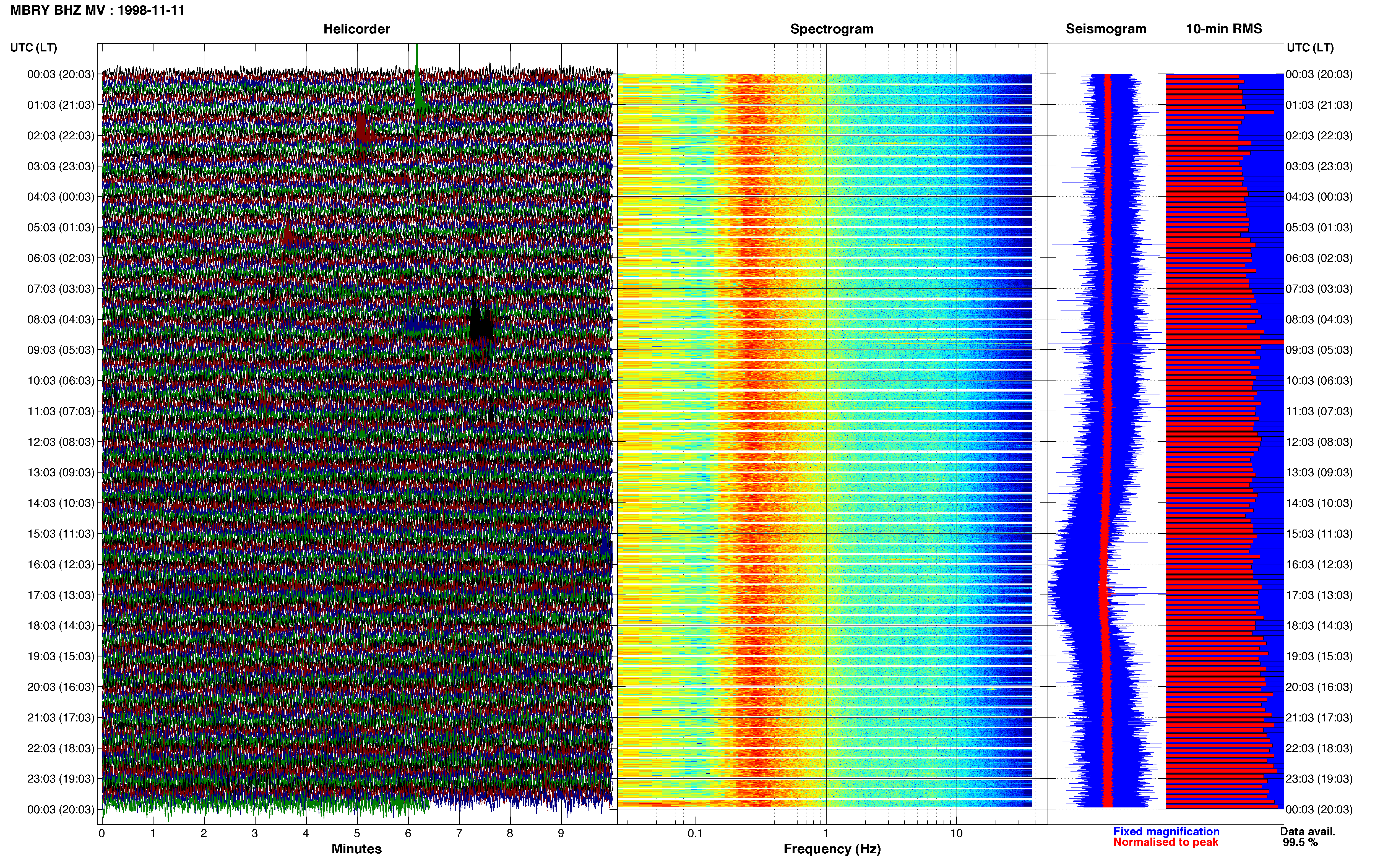The height and width of the screenshot is (868, 1388).
Task: Click the left-axis time label 06:03 (02:03)
Action: (x=60, y=258)
